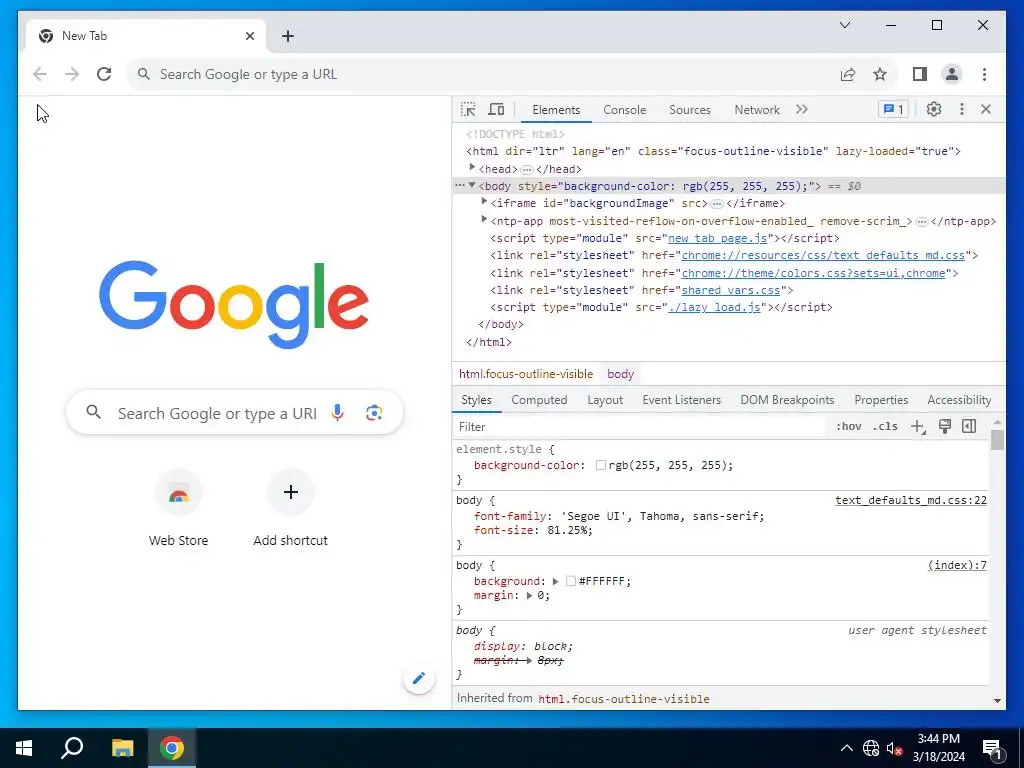Add a new style rule plus icon
The width and height of the screenshot is (1024, 768).
(x=918, y=426)
